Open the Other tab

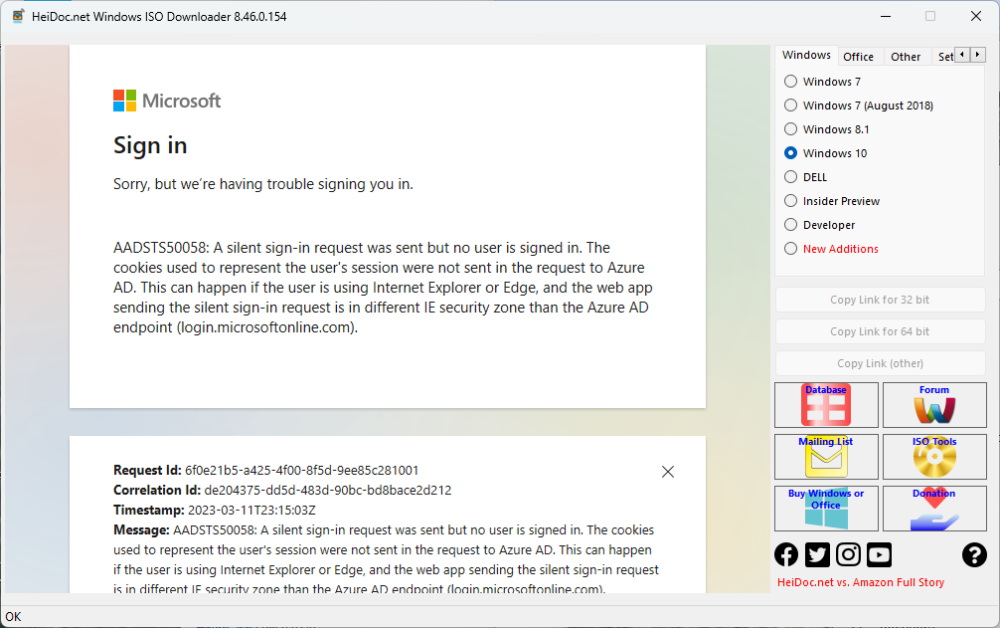coord(906,57)
